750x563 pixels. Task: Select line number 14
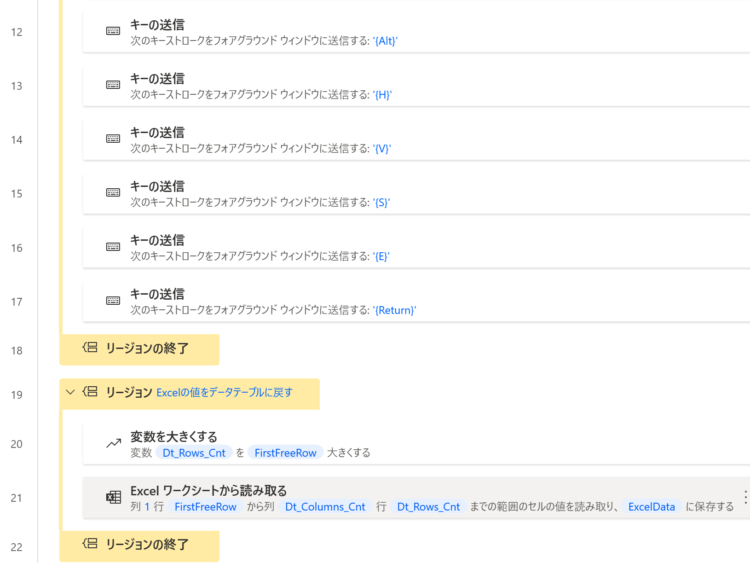click(17, 140)
